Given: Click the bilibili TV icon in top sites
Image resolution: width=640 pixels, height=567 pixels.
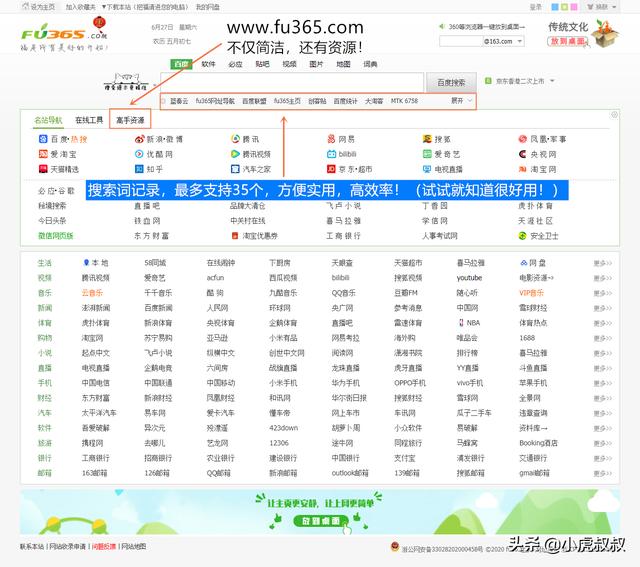Looking at the screenshot, I should pos(331,154).
